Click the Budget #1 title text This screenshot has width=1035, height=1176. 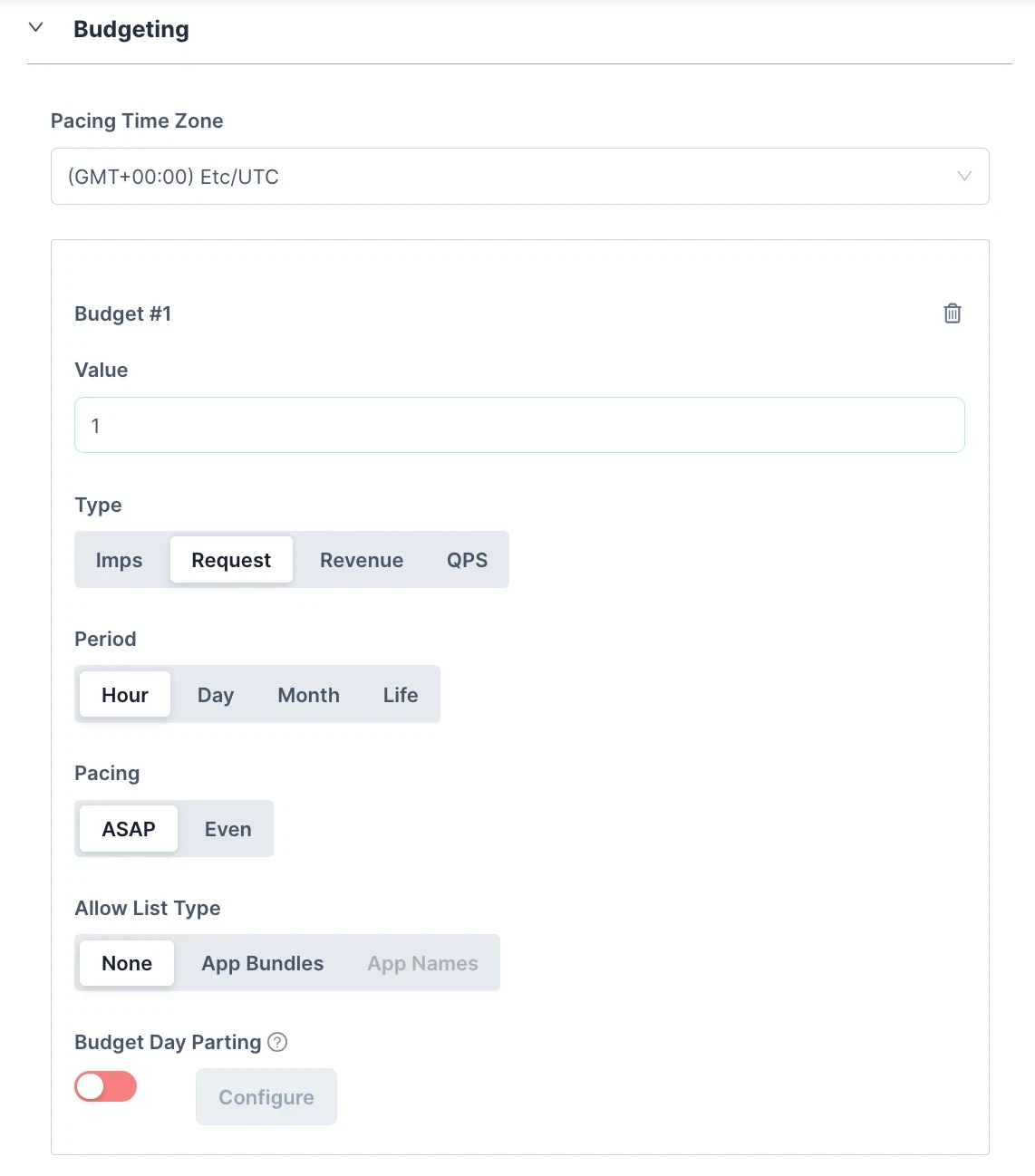123,313
